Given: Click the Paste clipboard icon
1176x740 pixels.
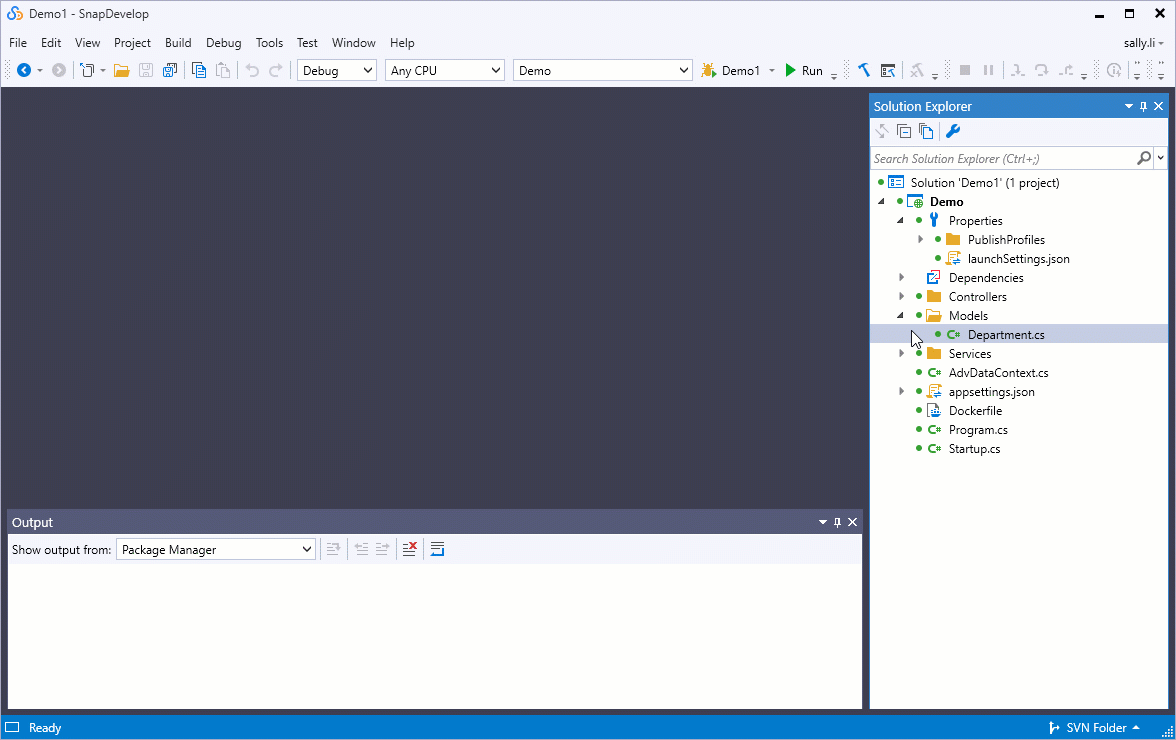Looking at the screenshot, I should tap(223, 70).
